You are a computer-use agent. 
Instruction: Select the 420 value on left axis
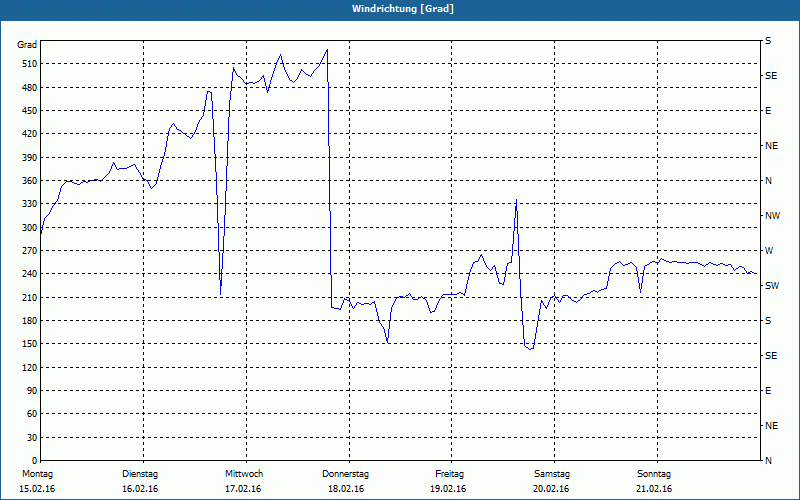[x=29, y=134]
